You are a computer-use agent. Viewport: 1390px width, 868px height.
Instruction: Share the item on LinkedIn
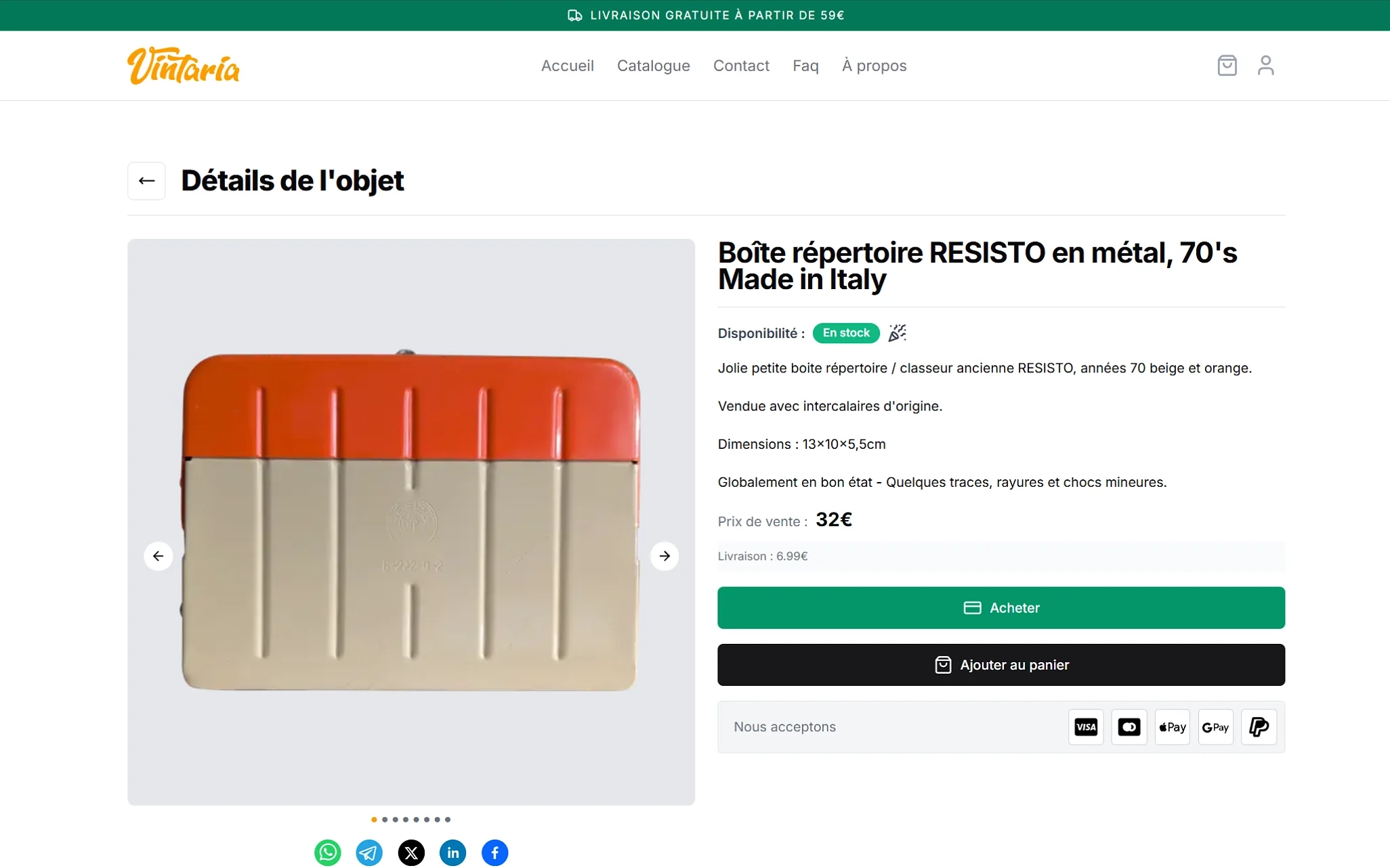[x=453, y=852]
